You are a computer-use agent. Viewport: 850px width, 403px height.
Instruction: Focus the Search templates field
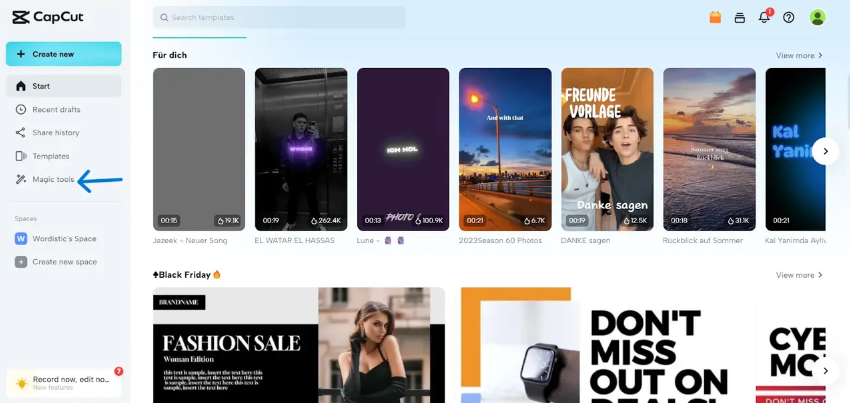279,17
